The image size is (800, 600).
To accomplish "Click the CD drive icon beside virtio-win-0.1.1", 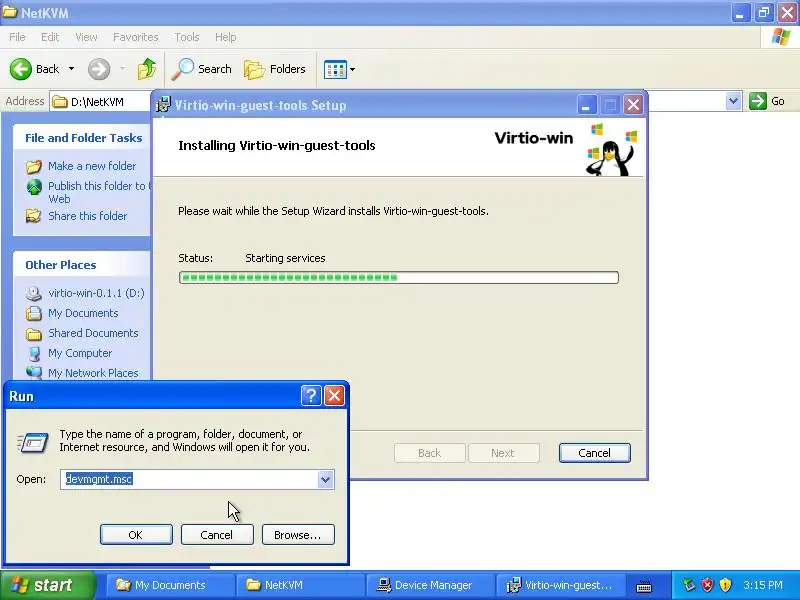I will click(x=34, y=293).
